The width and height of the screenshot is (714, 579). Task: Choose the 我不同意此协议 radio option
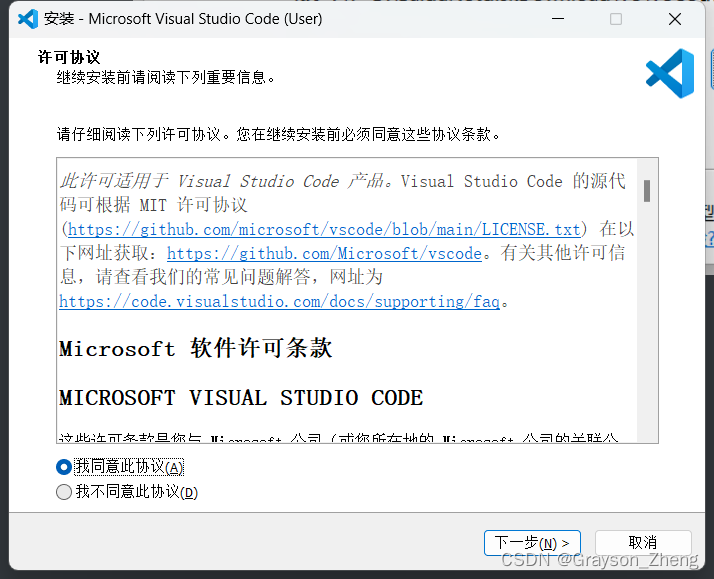(65, 492)
